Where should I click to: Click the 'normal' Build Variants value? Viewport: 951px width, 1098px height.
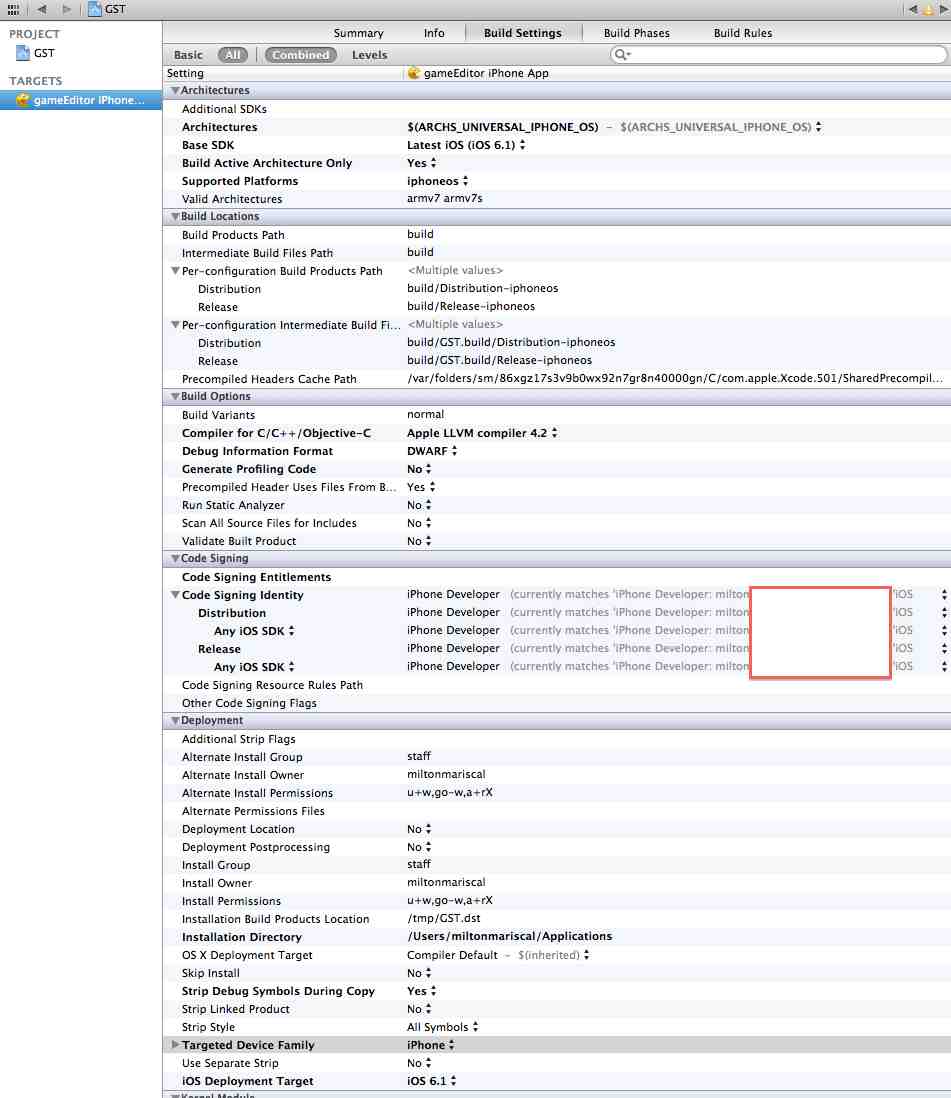point(425,415)
